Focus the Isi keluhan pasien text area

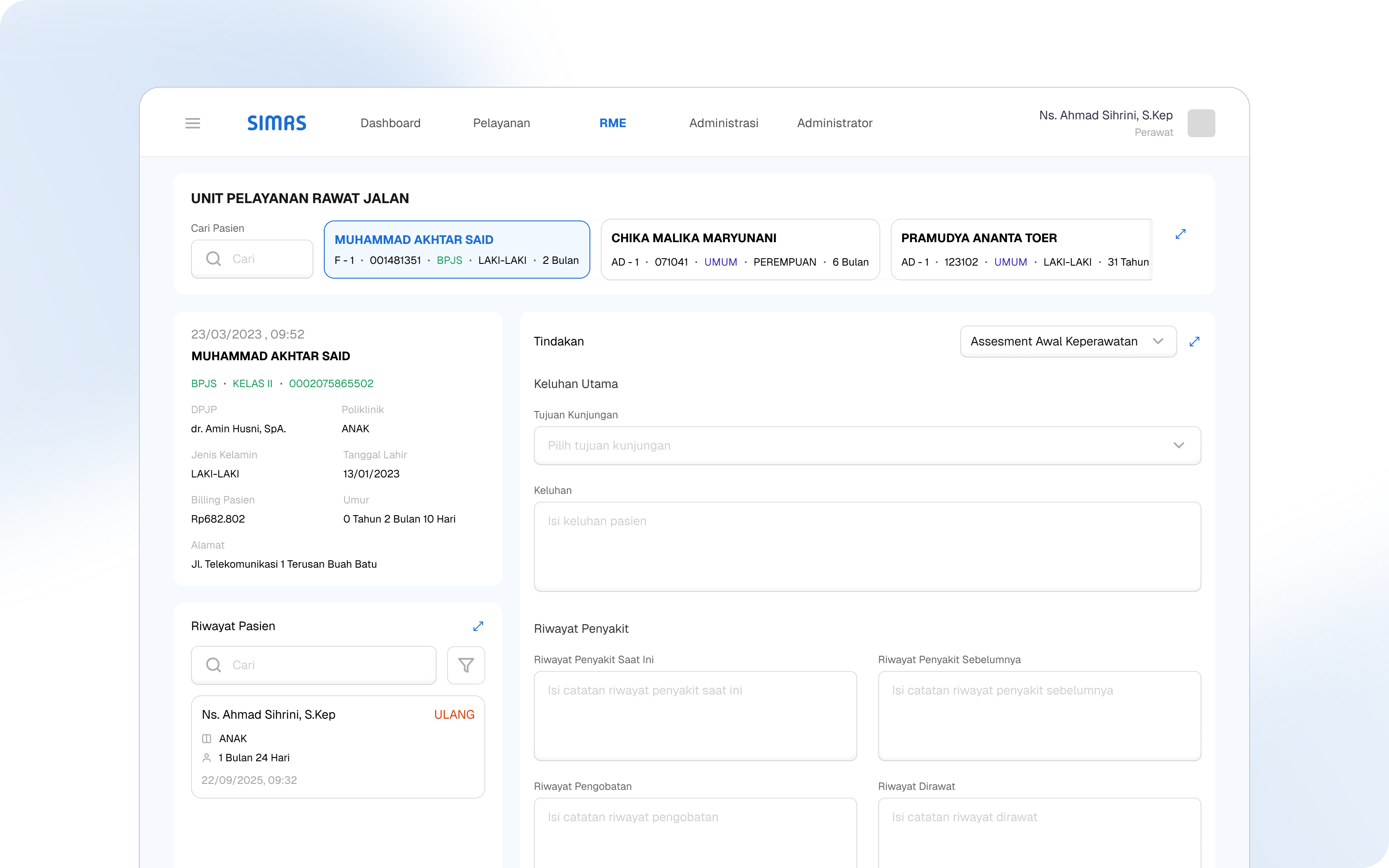(867, 546)
